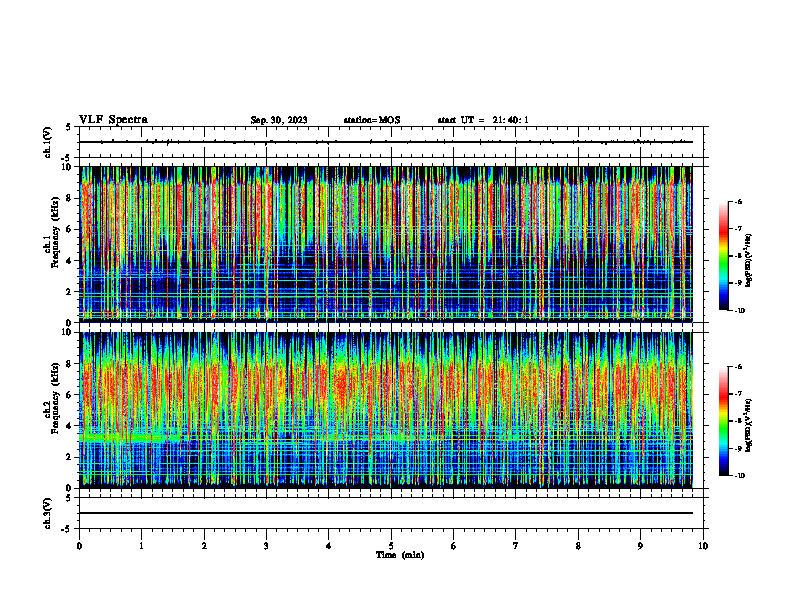Click the "station=MOS" label
792x612 pixels.
[x=372, y=120]
